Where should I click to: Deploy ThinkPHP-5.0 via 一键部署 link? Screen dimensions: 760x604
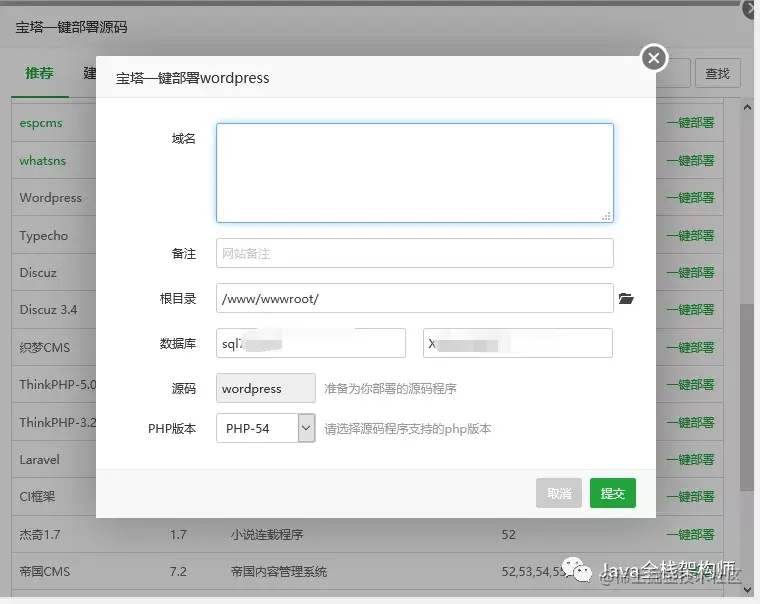(x=691, y=384)
